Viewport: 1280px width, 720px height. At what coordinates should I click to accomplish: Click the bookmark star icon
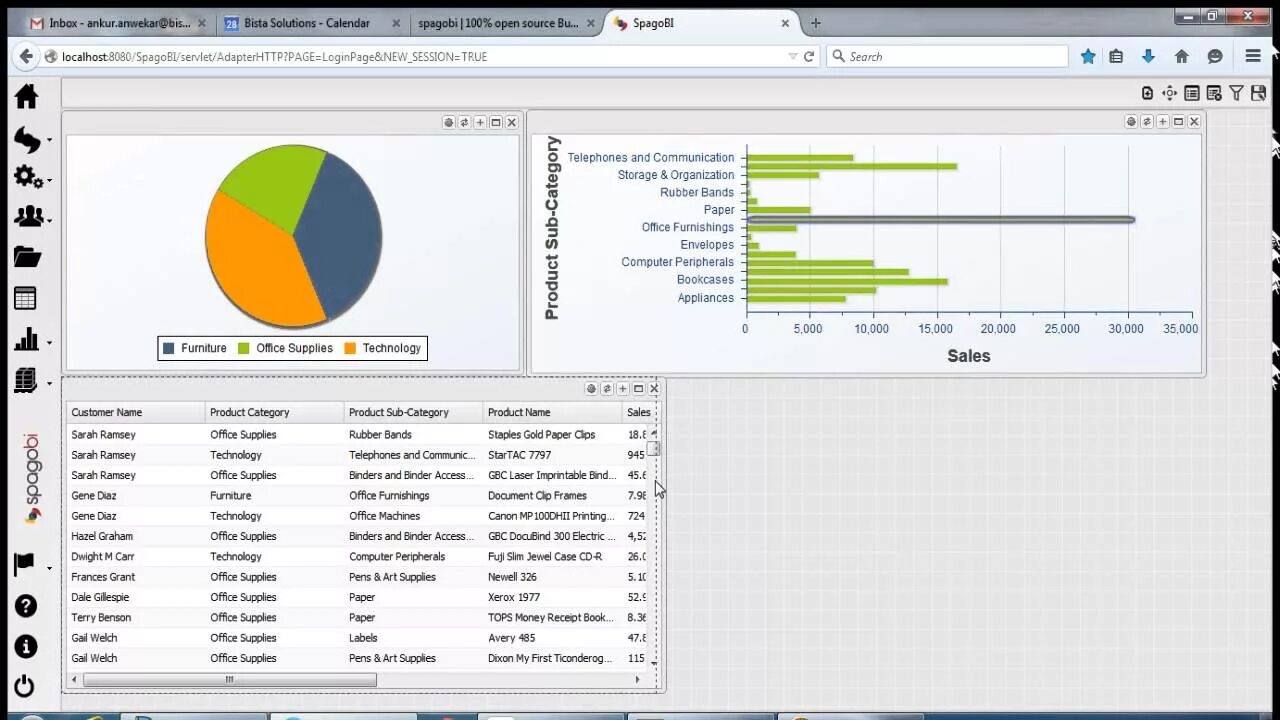1088,57
